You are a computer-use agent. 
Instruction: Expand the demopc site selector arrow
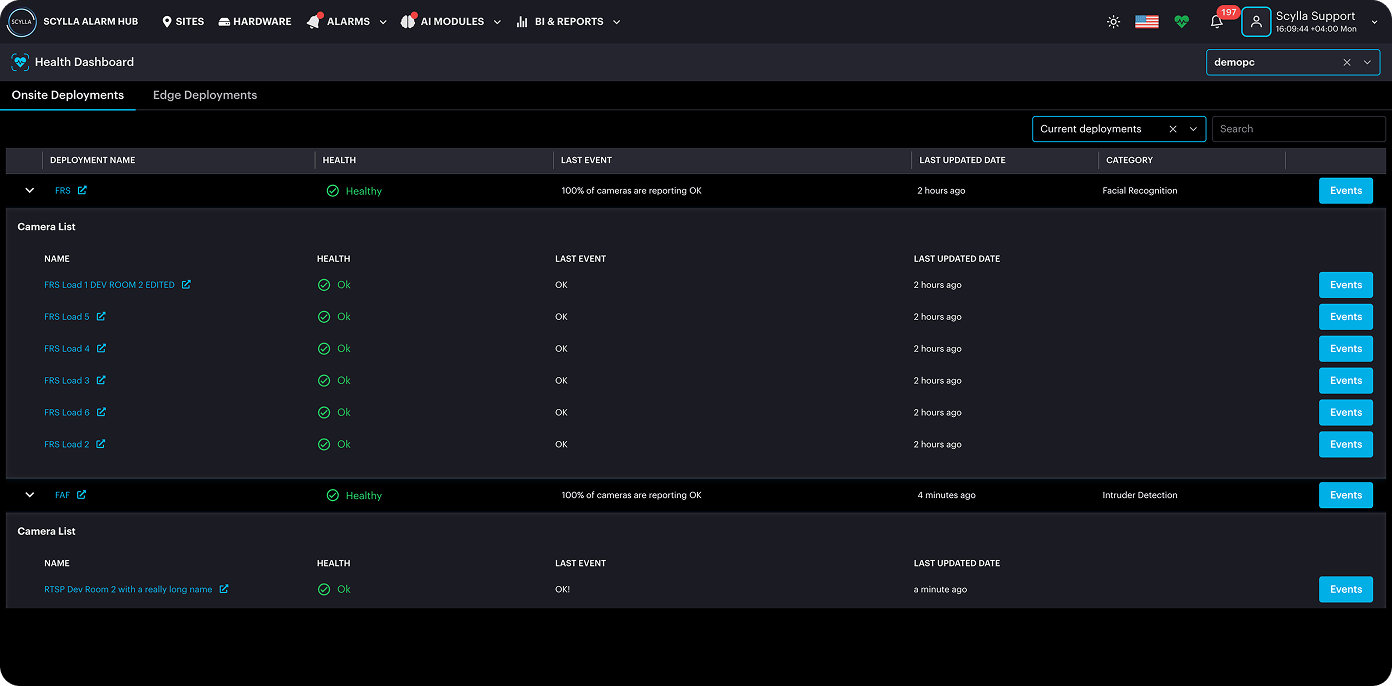point(1367,62)
